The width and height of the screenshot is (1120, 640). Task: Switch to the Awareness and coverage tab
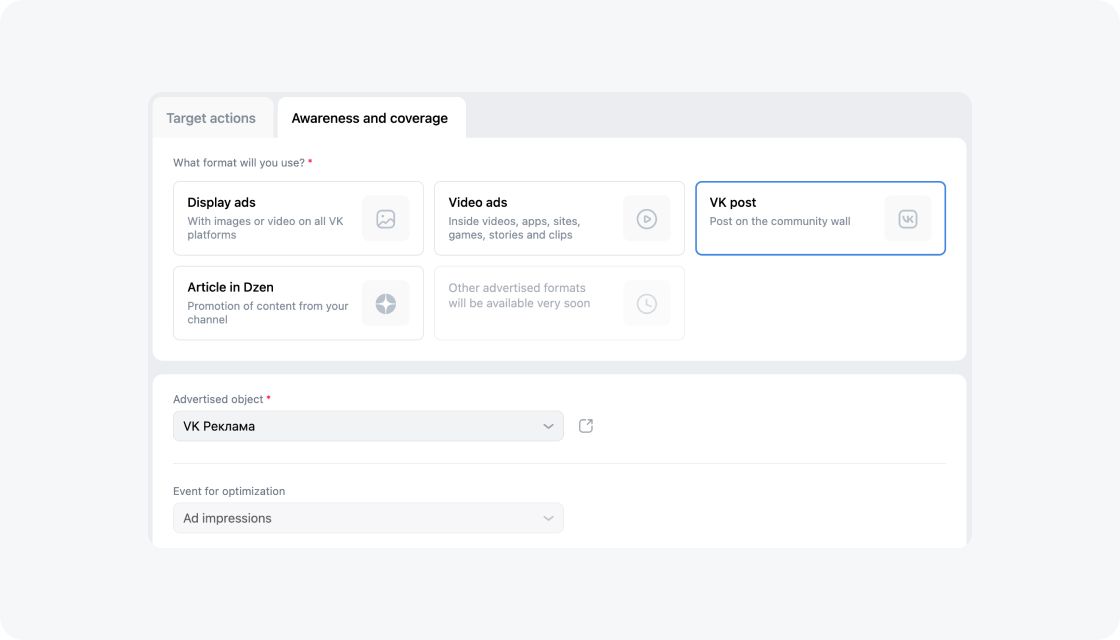tap(370, 117)
